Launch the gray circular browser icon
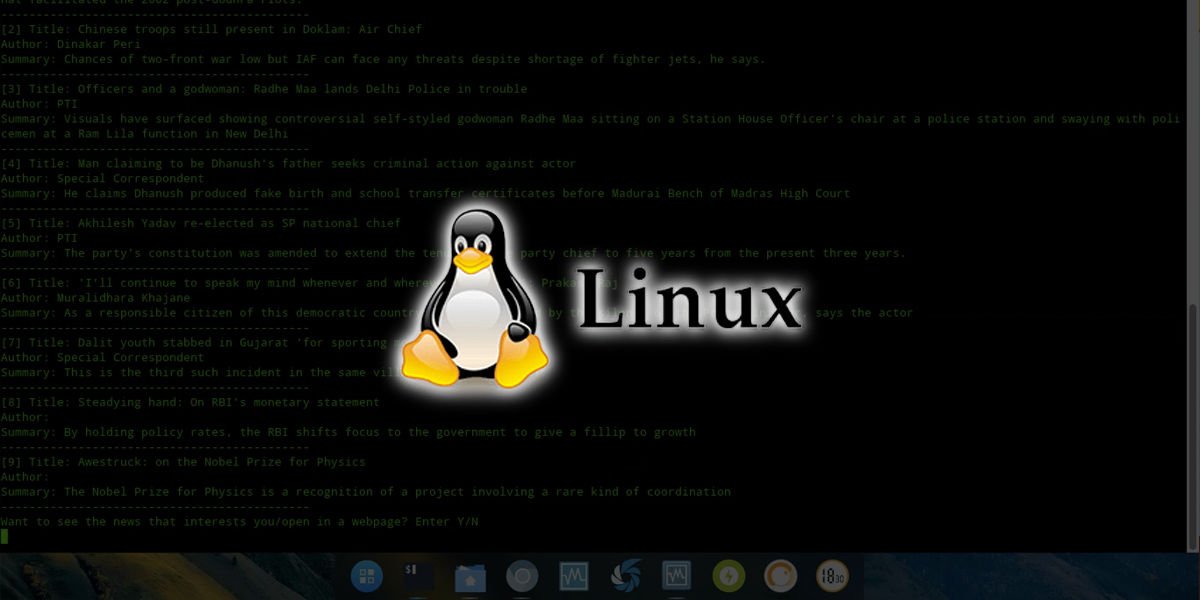 click(x=522, y=576)
